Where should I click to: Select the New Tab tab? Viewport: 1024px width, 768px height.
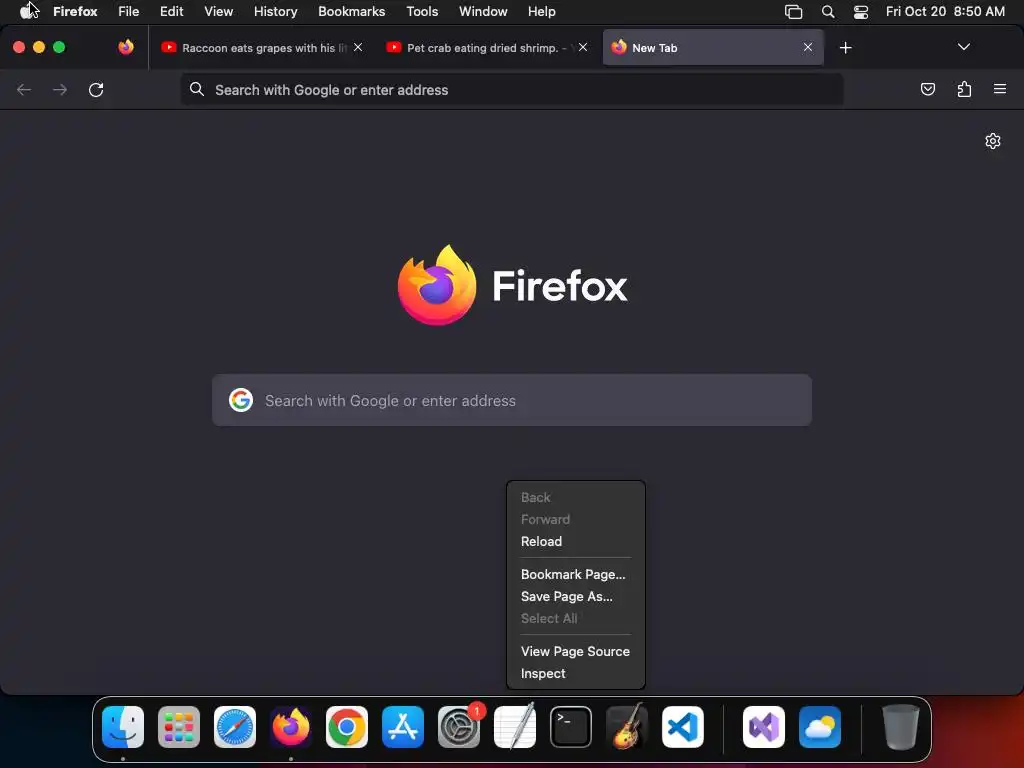coord(713,48)
